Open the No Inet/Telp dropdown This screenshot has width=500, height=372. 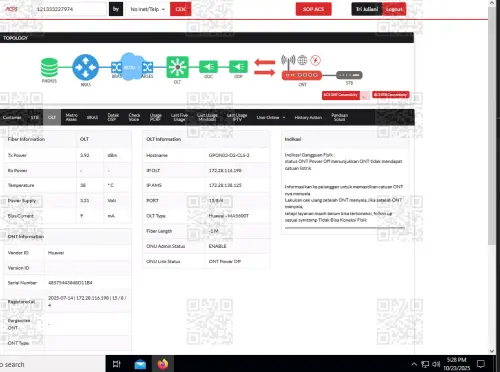click(x=148, y=9)
